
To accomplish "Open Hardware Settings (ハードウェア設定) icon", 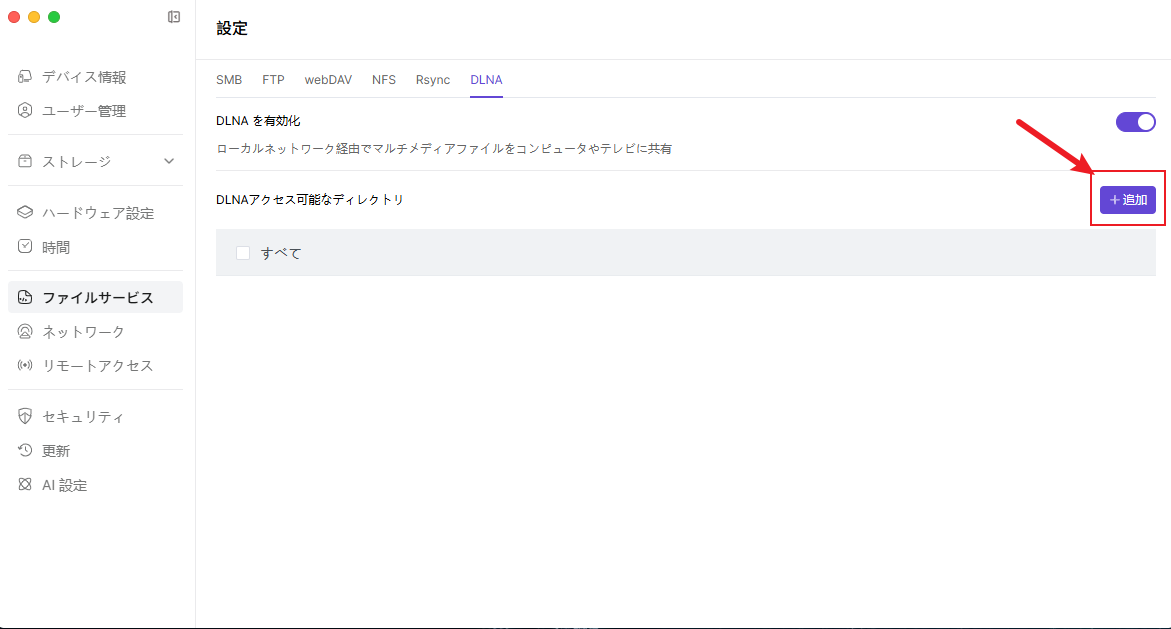I will 26,213.
